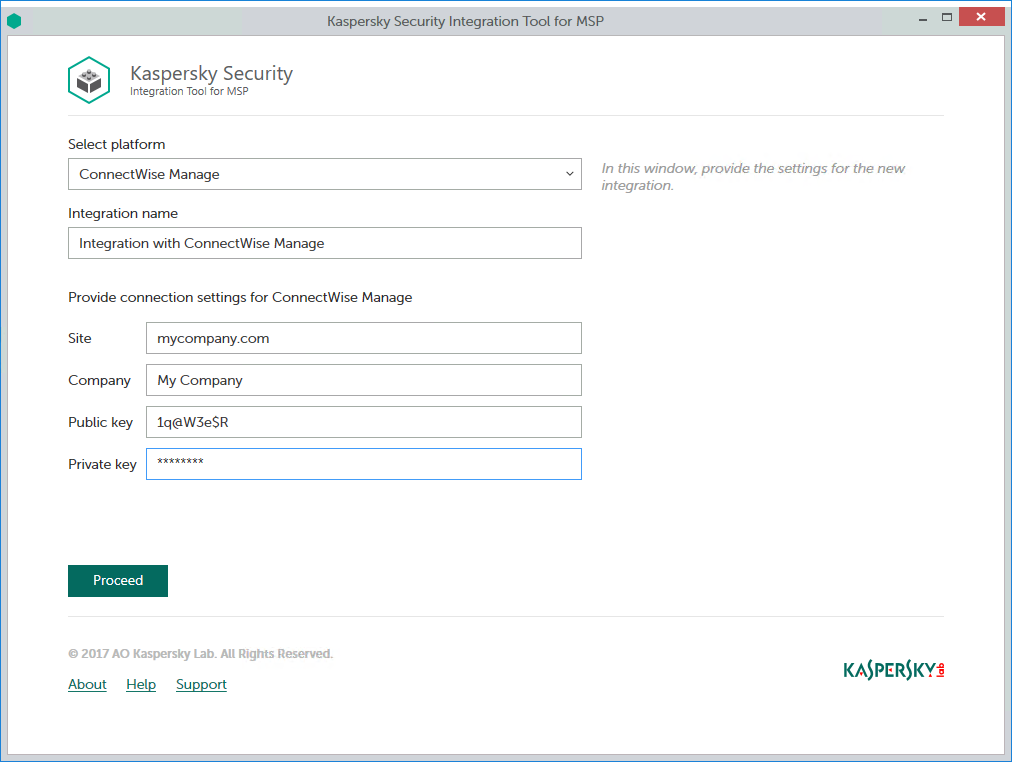The height and width of the screenshot is (762, 1012).
Task: Click the Kaspersky Security hexagon logo
Action: tap(89, 80)
